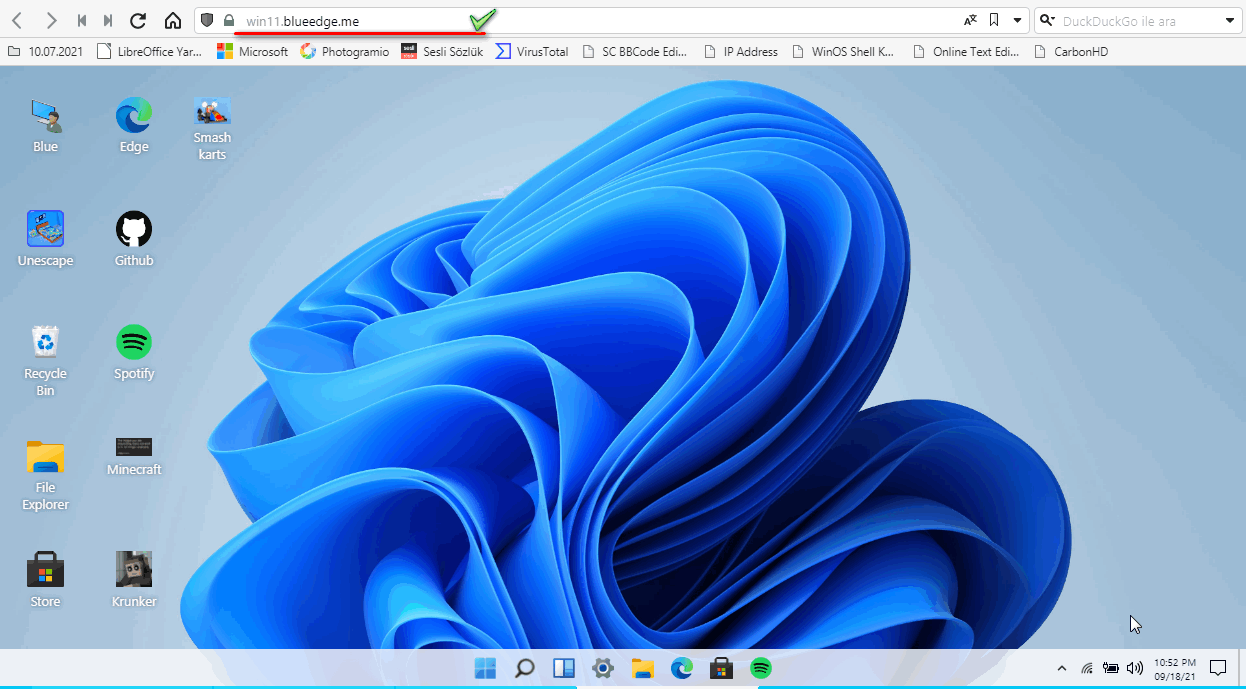Expand the search field dropdown arrow
This screenshot has width=1246, height=689.
[1230, 20]
